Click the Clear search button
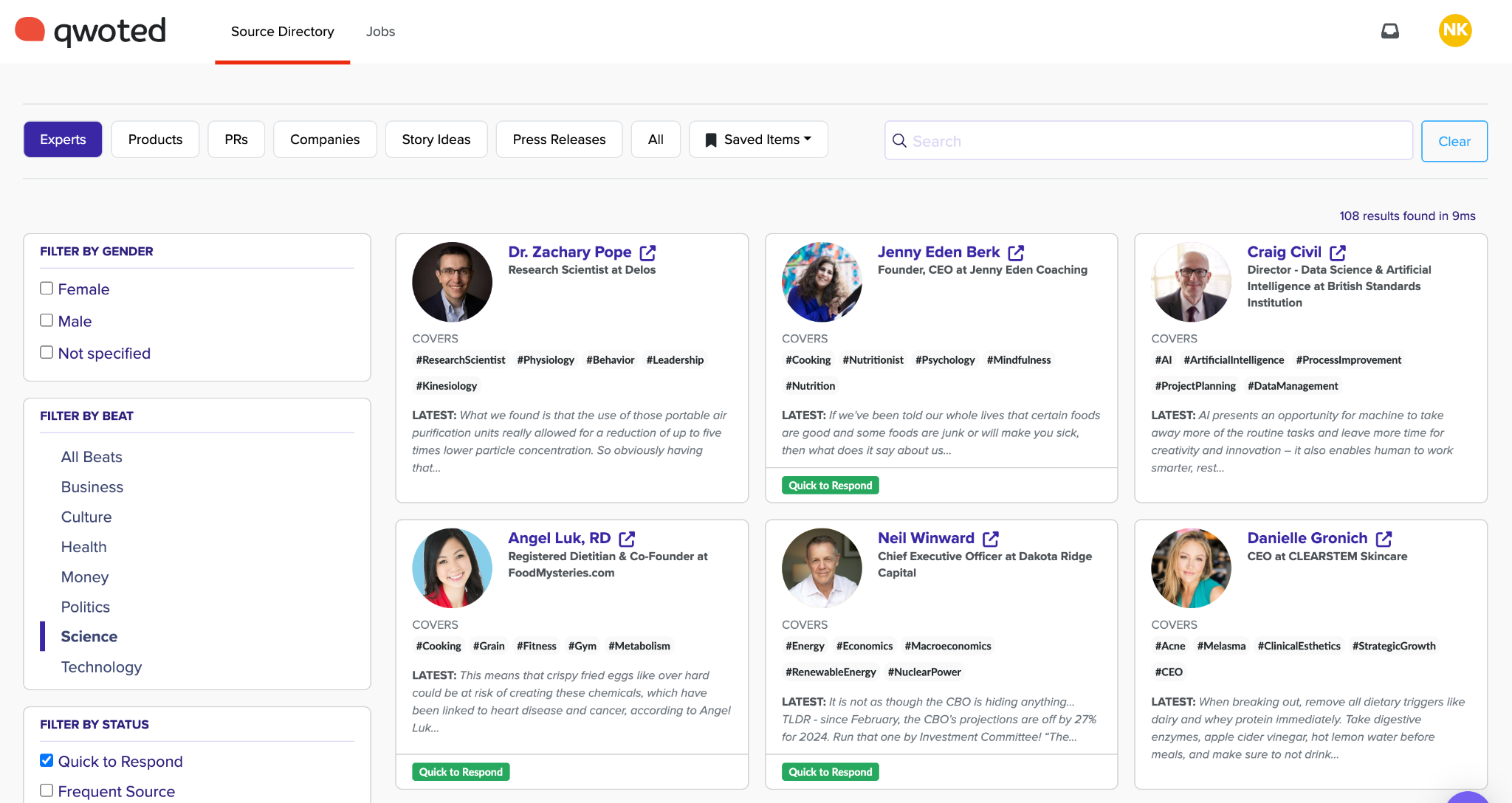Screen dimensions: 1512x803 [x=1454, y=141]
